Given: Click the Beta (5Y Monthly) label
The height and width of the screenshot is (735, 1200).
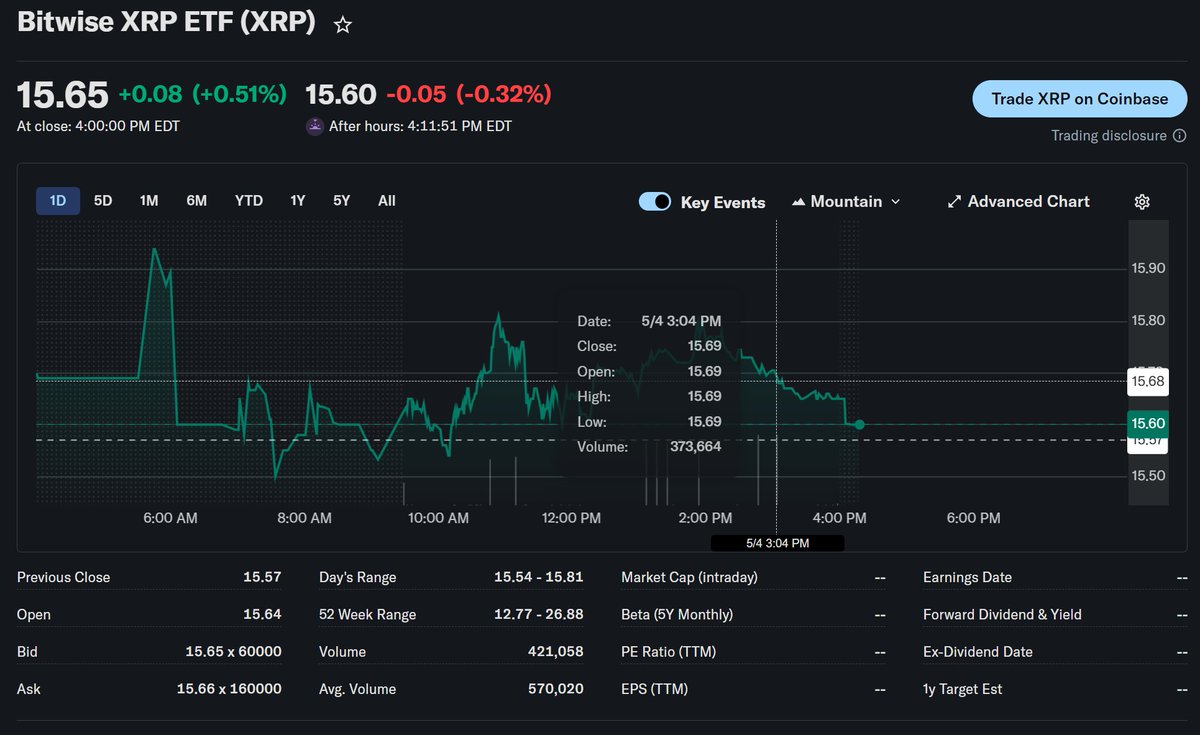Looking at the screenshot, I should pyautogui.click(x=677, y=614).
